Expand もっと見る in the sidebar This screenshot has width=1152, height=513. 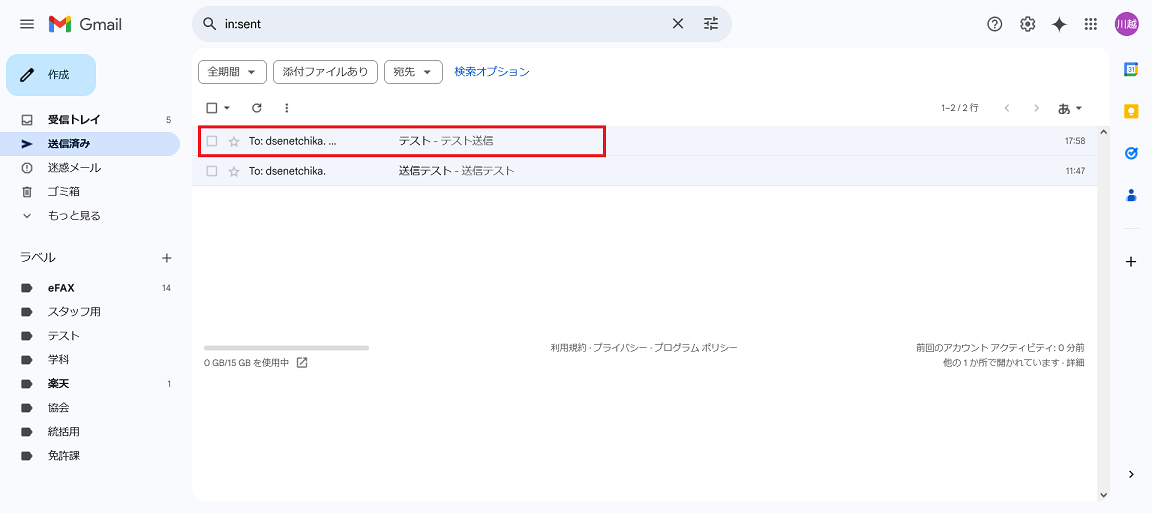tap(74, 216)
